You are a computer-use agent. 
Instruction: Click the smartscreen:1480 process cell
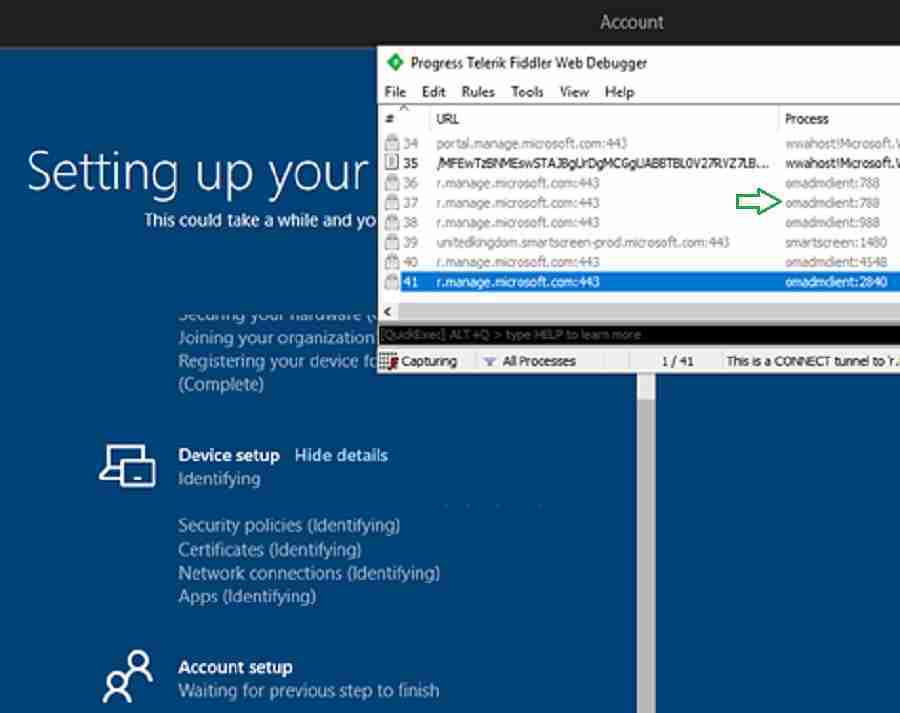tap(836, 242)
